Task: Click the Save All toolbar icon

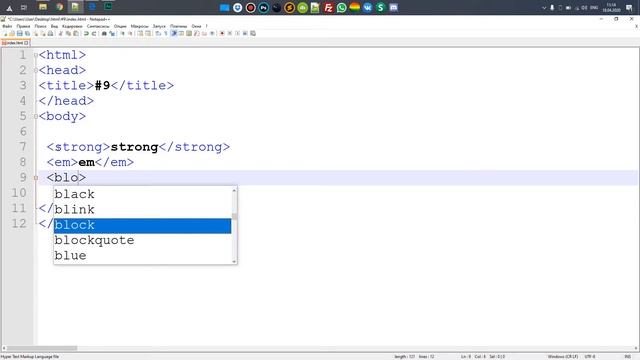Action: (27, 33)
